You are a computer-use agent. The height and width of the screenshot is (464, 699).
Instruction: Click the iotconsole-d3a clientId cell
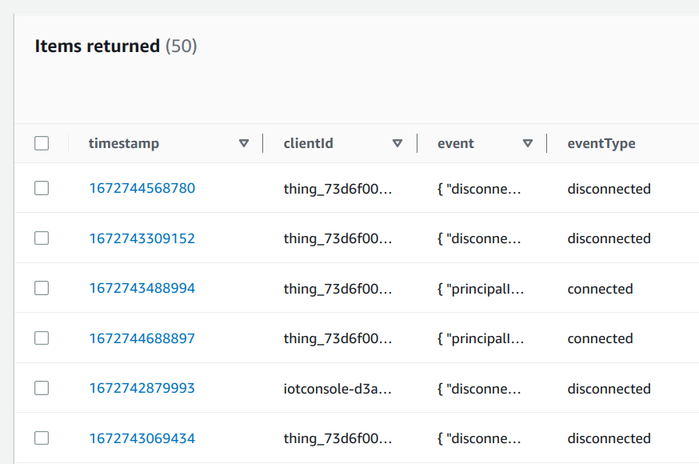point(337,388)
